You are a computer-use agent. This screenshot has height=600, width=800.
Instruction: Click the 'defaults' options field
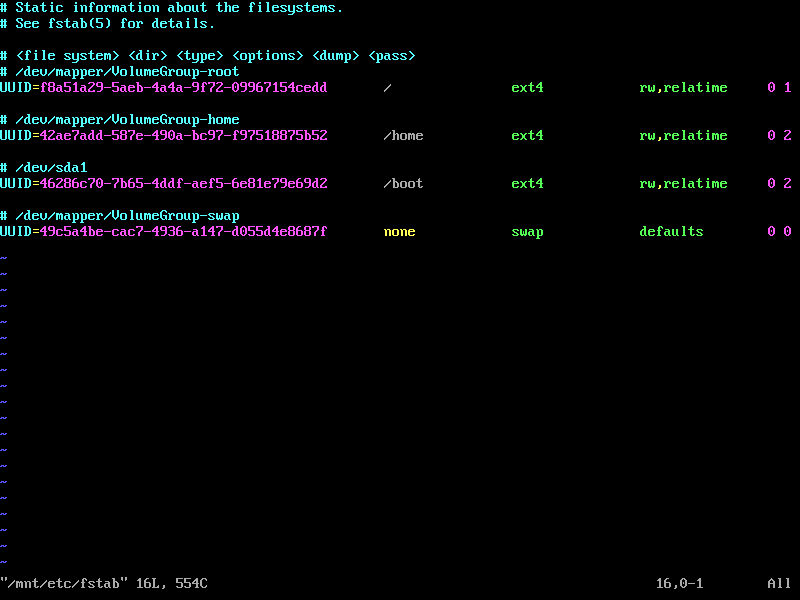tap(671, 232)
